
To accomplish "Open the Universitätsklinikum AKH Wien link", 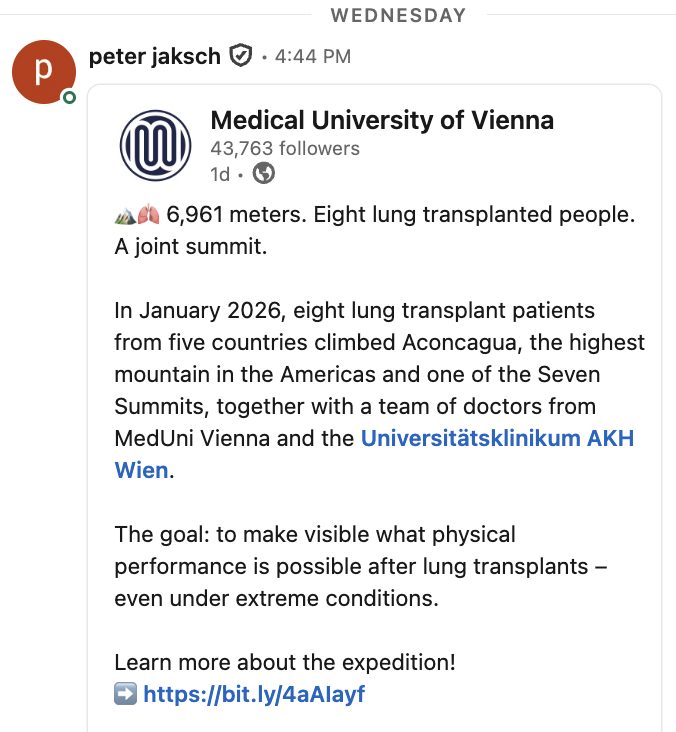I will point(496,439).
